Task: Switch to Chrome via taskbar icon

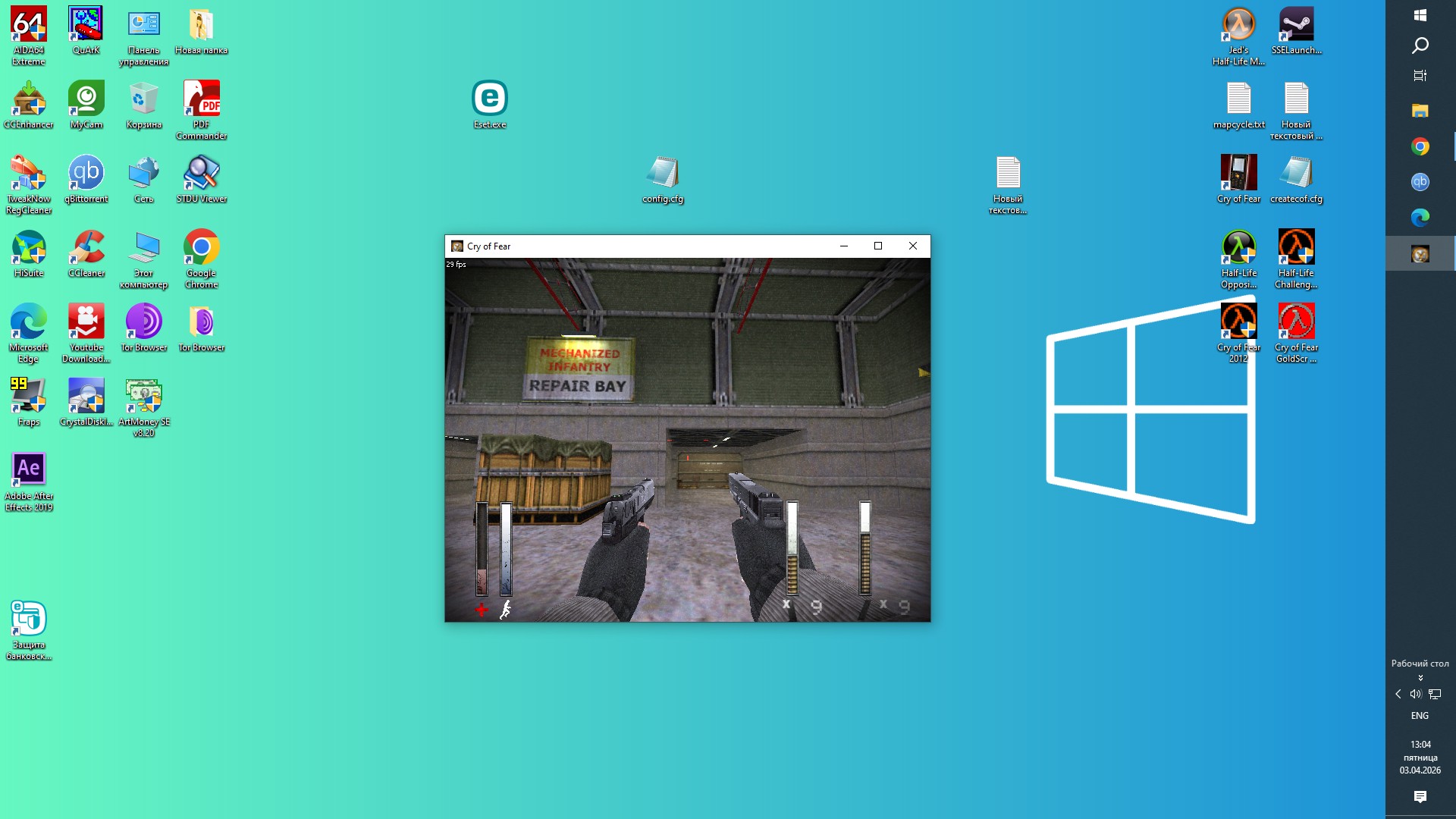Action: pyautogui.click(x=1420, y=146)
